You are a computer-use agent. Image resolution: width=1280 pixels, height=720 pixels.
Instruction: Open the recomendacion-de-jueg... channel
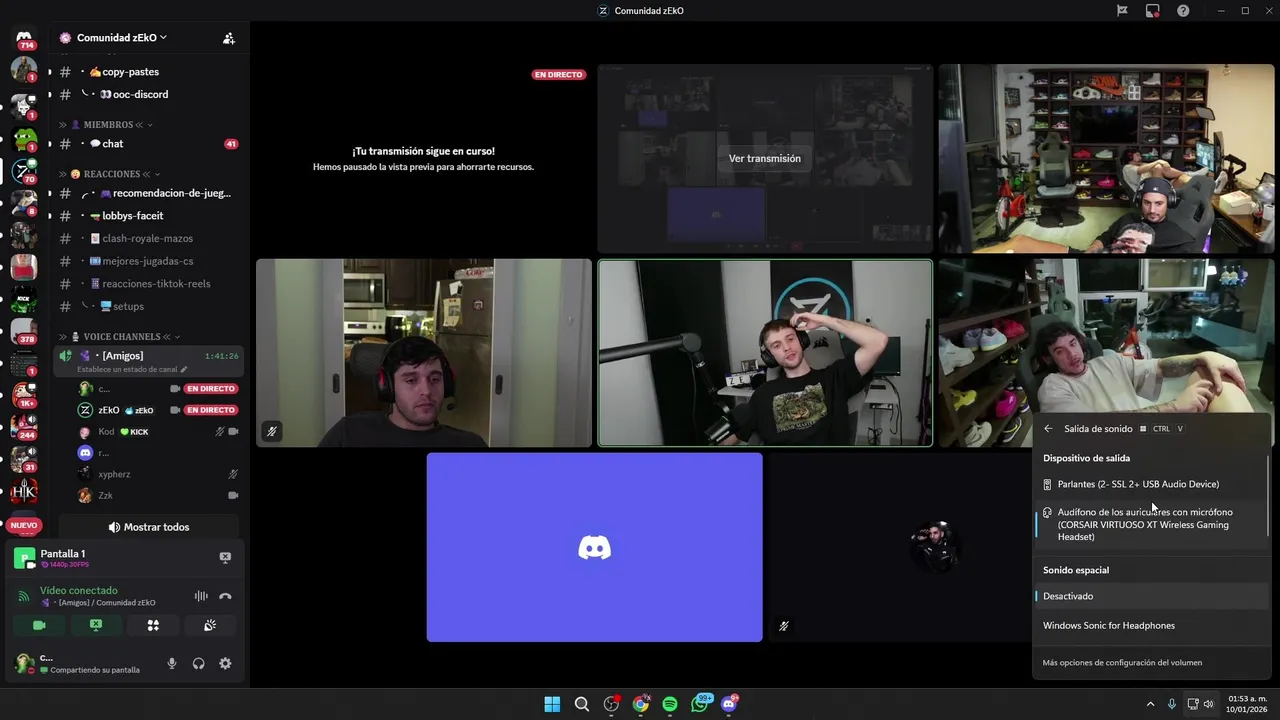coord(149,193)
